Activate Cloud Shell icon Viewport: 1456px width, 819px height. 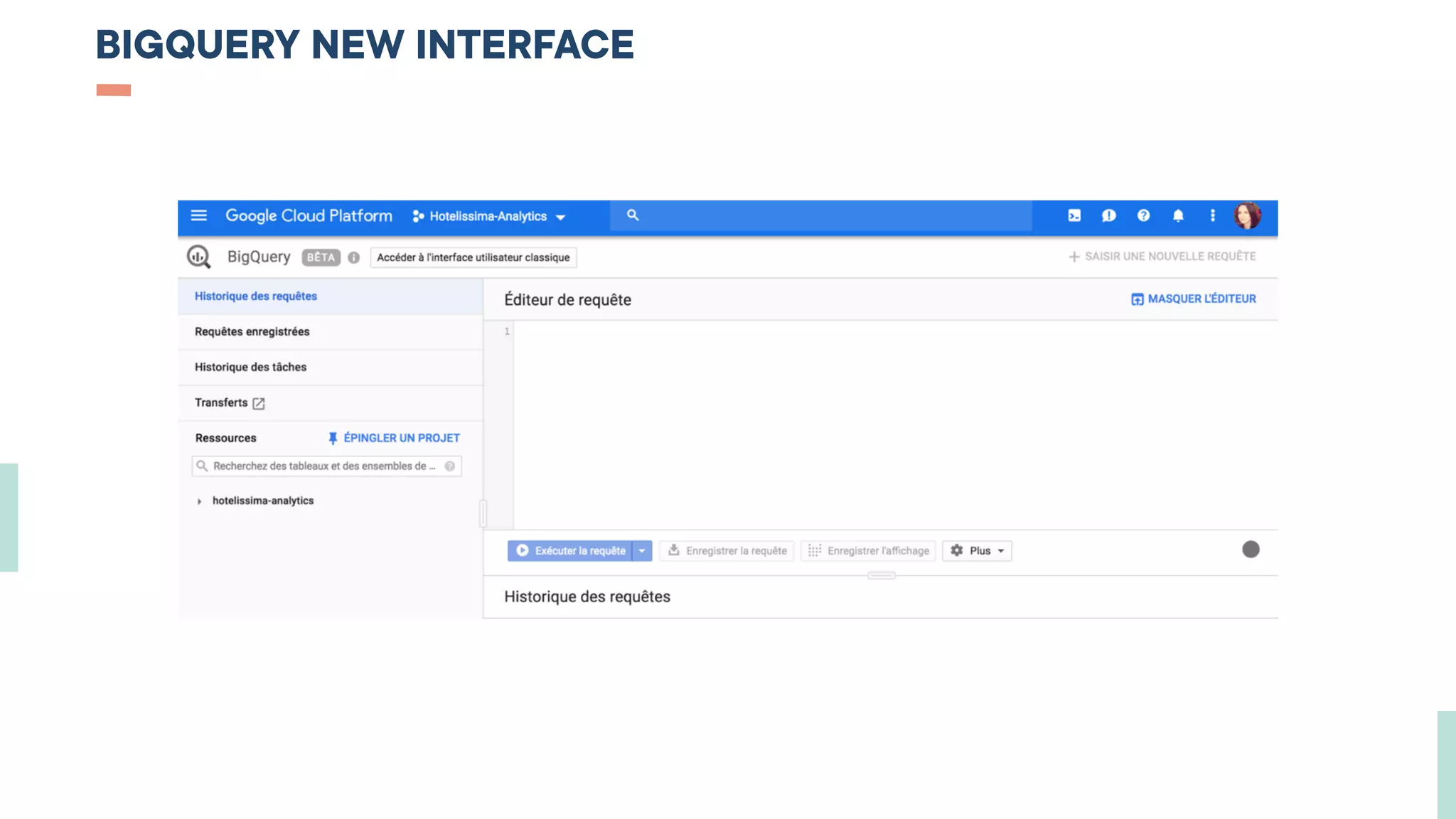point(1074,215)
